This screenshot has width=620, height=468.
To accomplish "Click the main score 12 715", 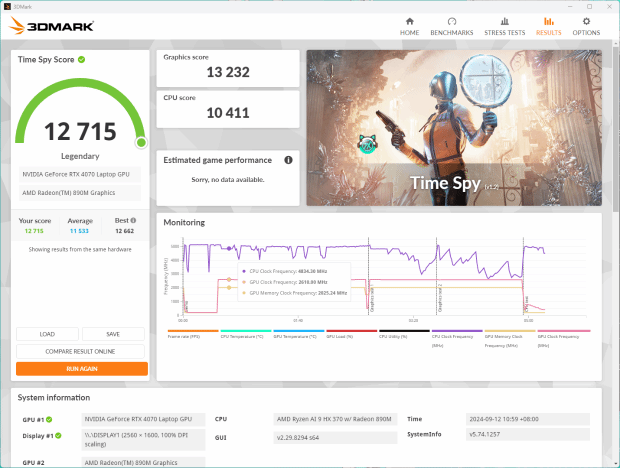I will [x=80, y=132].
